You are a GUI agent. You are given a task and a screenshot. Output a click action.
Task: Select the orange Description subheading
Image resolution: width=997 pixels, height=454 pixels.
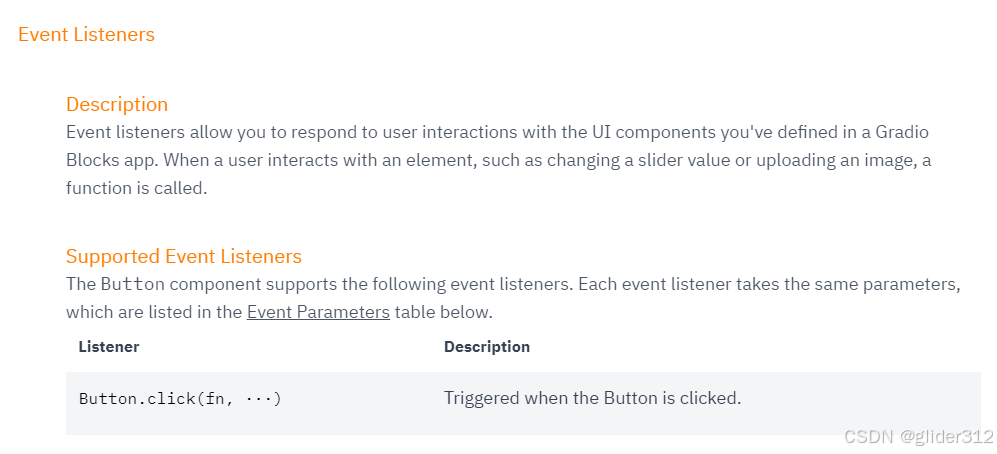tap(117, 104)
